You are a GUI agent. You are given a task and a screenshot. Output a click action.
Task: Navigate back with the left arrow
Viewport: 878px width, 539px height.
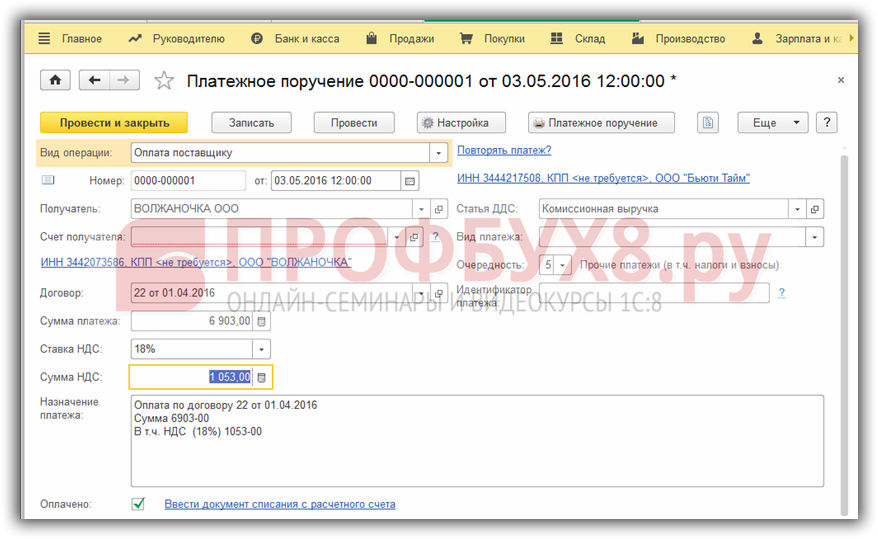[x=95, y=81]
